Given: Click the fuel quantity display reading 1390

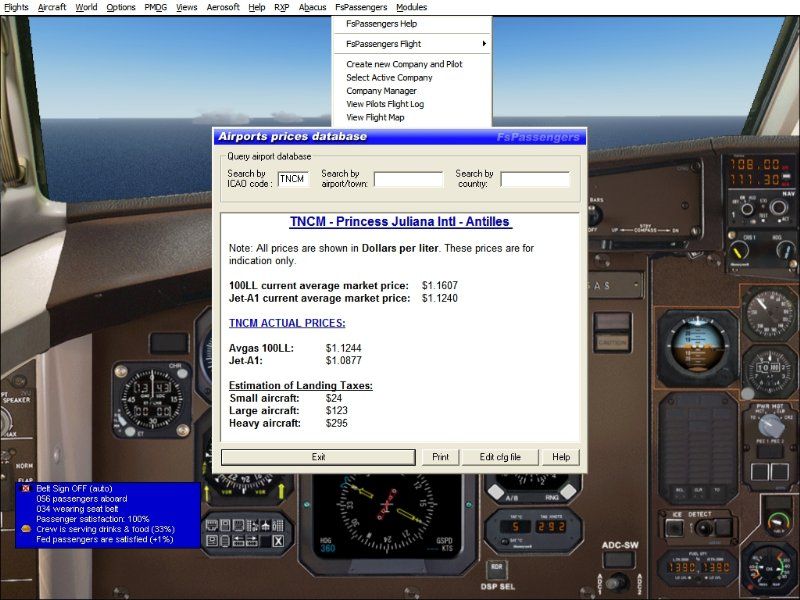Looking at the screenshot, I should (x=697, y=567).
